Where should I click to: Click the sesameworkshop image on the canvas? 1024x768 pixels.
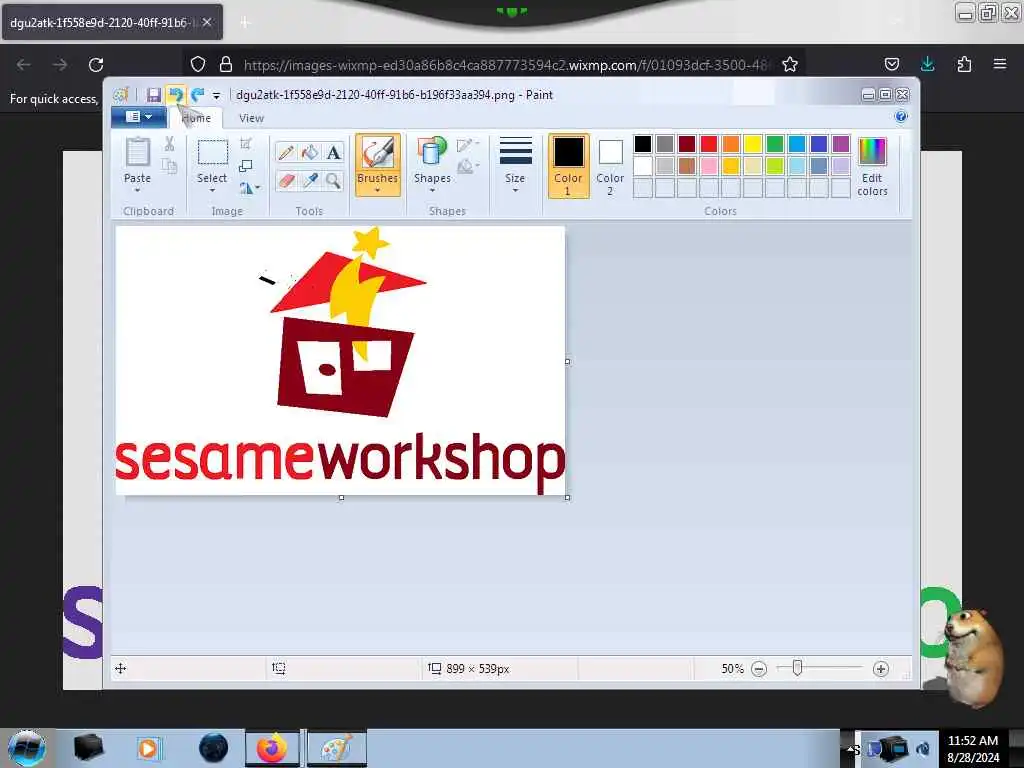tap(340, 360)
